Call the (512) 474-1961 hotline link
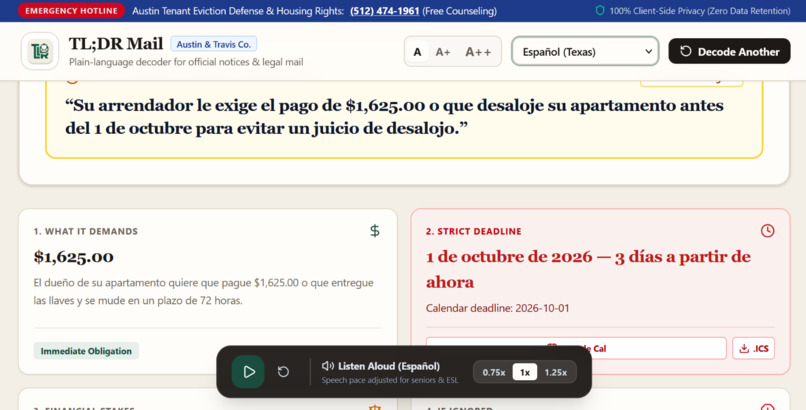806x410 pixels. (384, 11)
